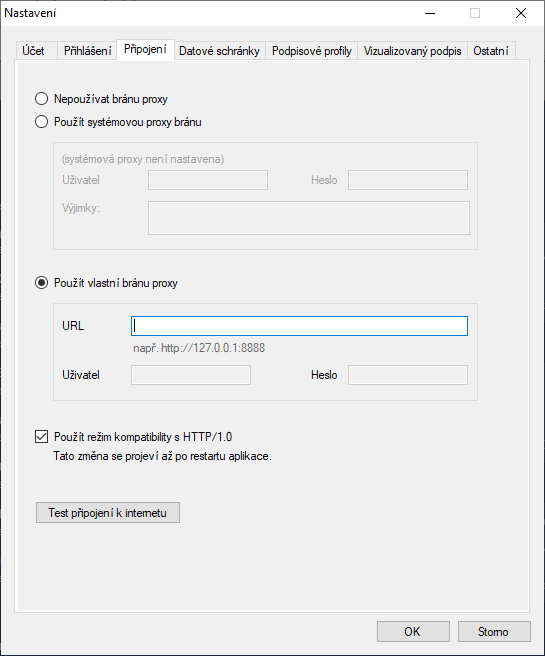This screenshot has width=545, height=656.
Task: Uncheck HTTP/1.0 compatibility mode checkbox
Action: (41, 436)
